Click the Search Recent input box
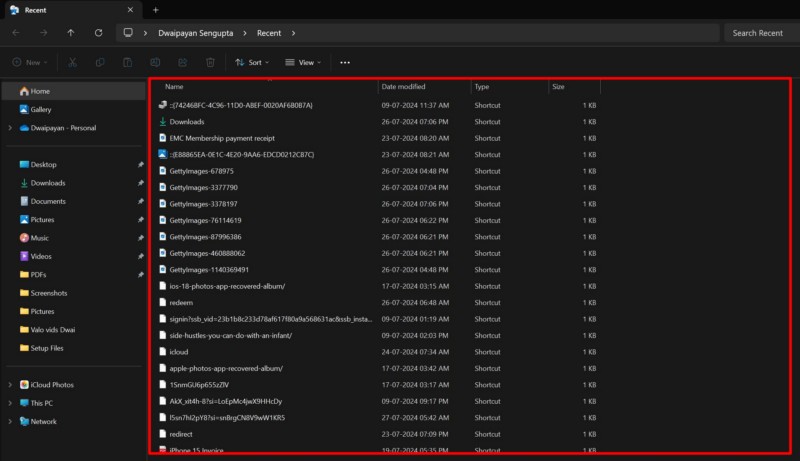Screen dimensions: 800x461 point(757,33)
